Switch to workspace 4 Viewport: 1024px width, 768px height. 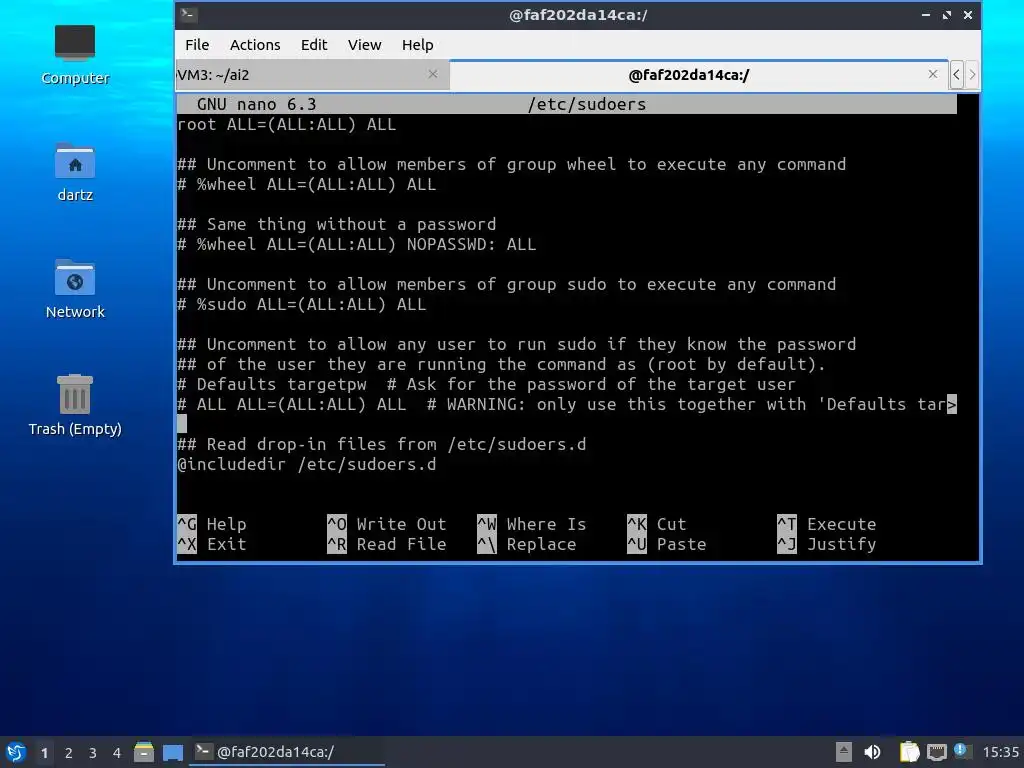pyautogui.click(x=117, y=752)
